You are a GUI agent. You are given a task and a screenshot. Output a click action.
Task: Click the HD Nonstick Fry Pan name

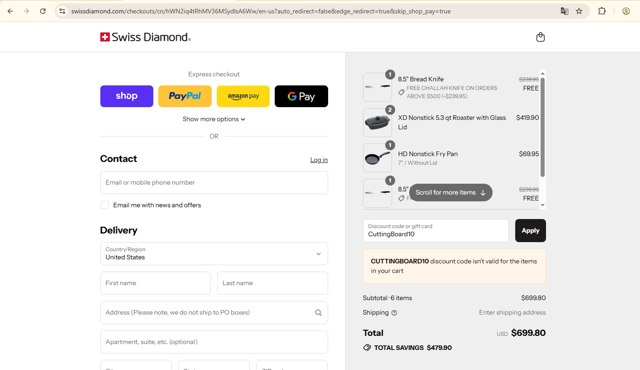428,154
